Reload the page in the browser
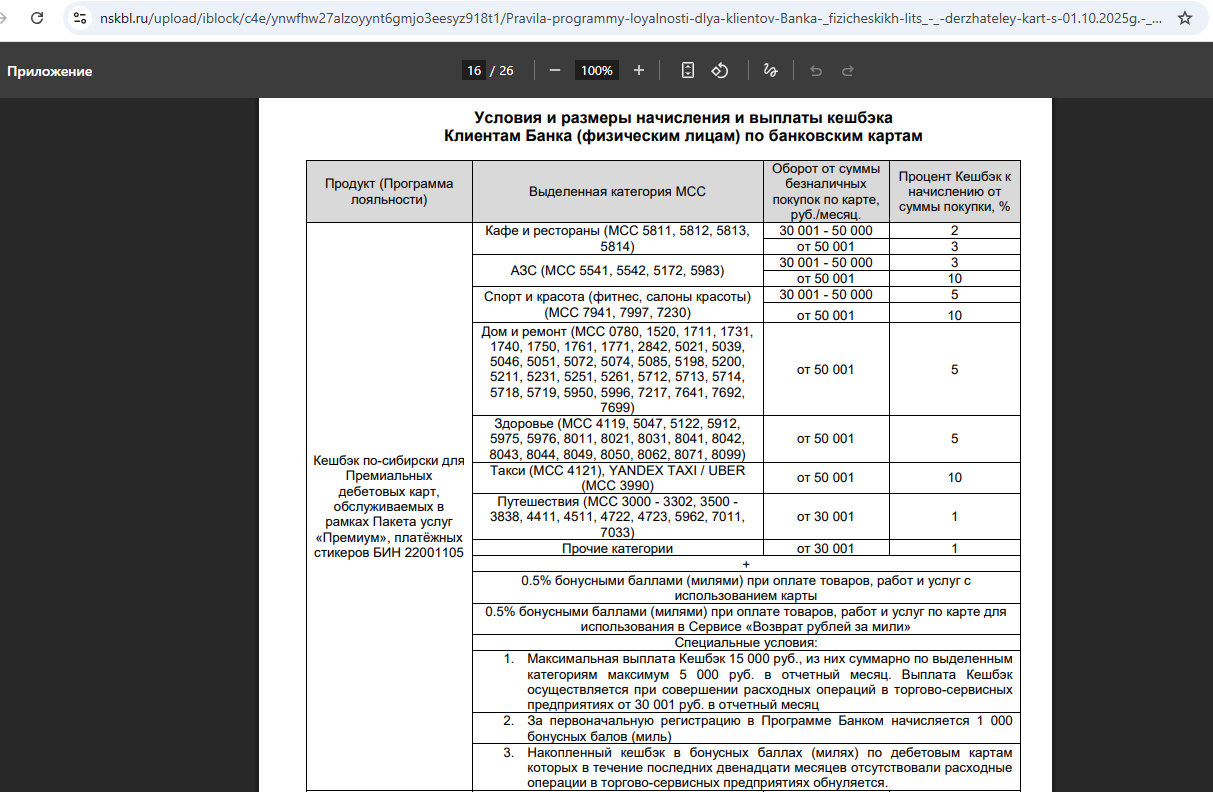Screen dimensions: 1213x792 click(37, 18)
